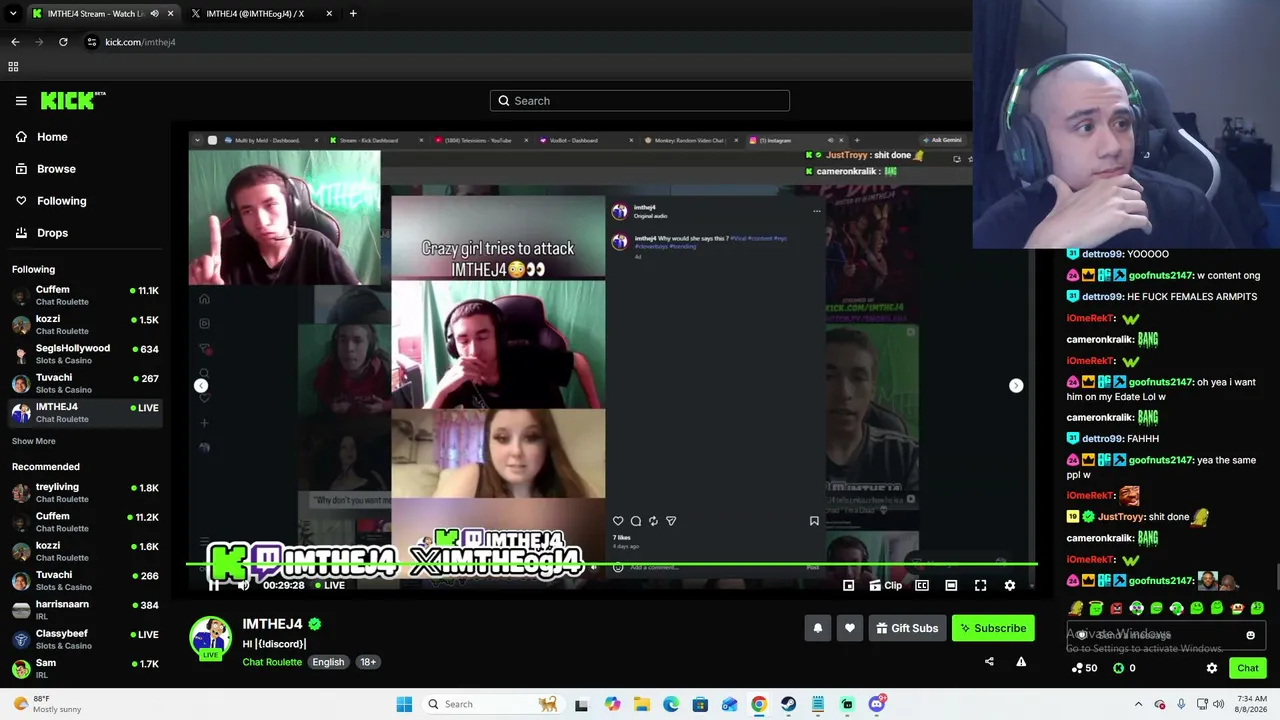Open SegisHollywood's channel from Following list

85,354
